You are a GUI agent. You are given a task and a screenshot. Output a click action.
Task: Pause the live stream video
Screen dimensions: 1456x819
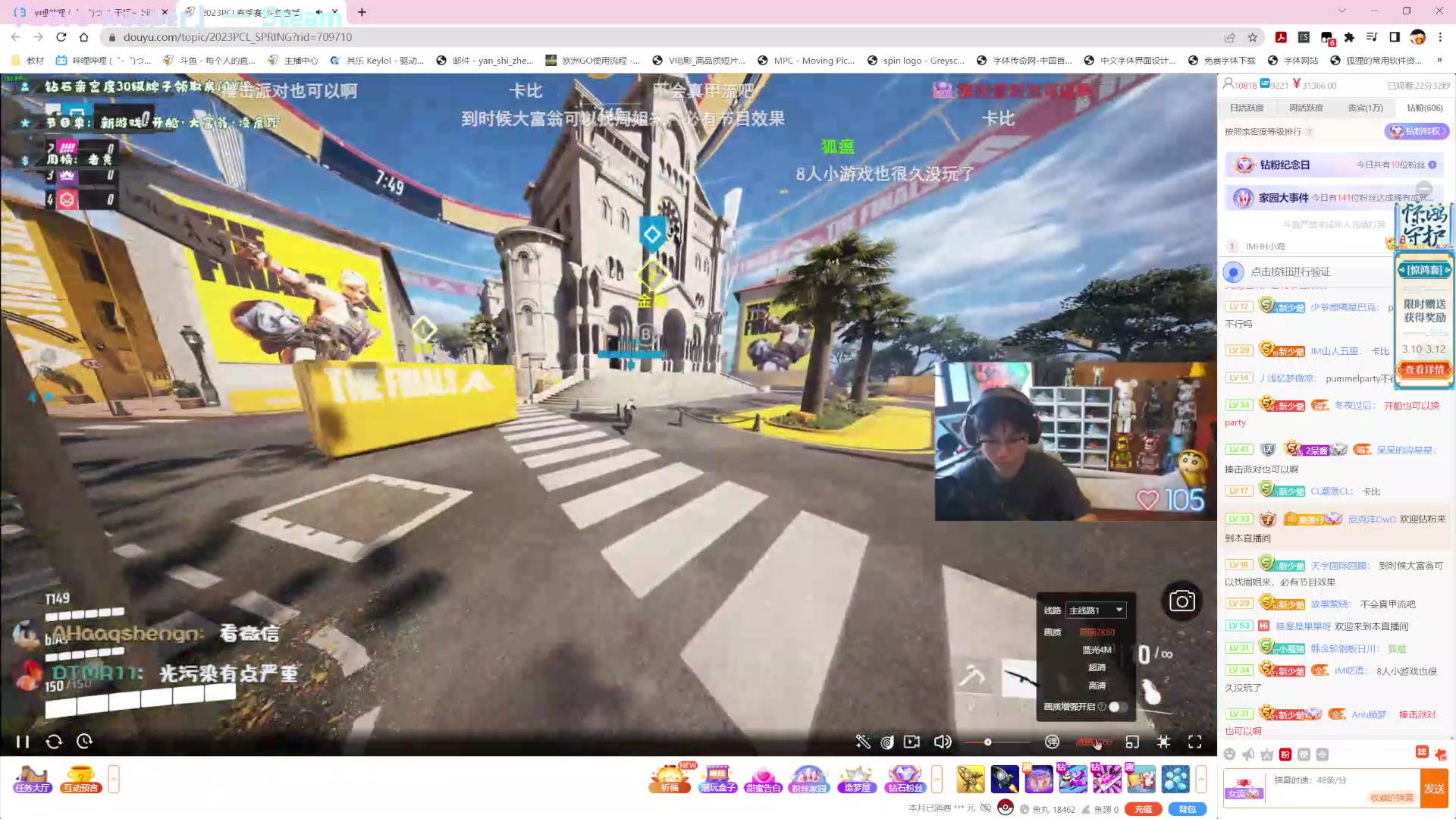(x=23, y=742)
